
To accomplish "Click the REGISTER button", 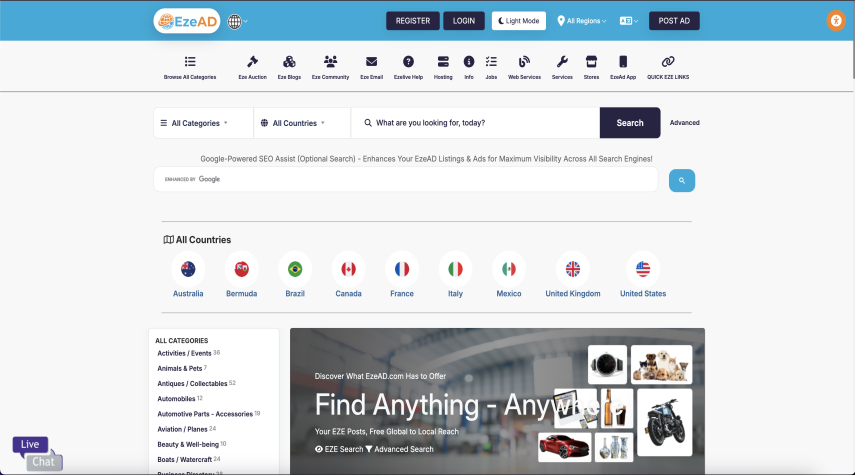I will (x=413, y=21).
